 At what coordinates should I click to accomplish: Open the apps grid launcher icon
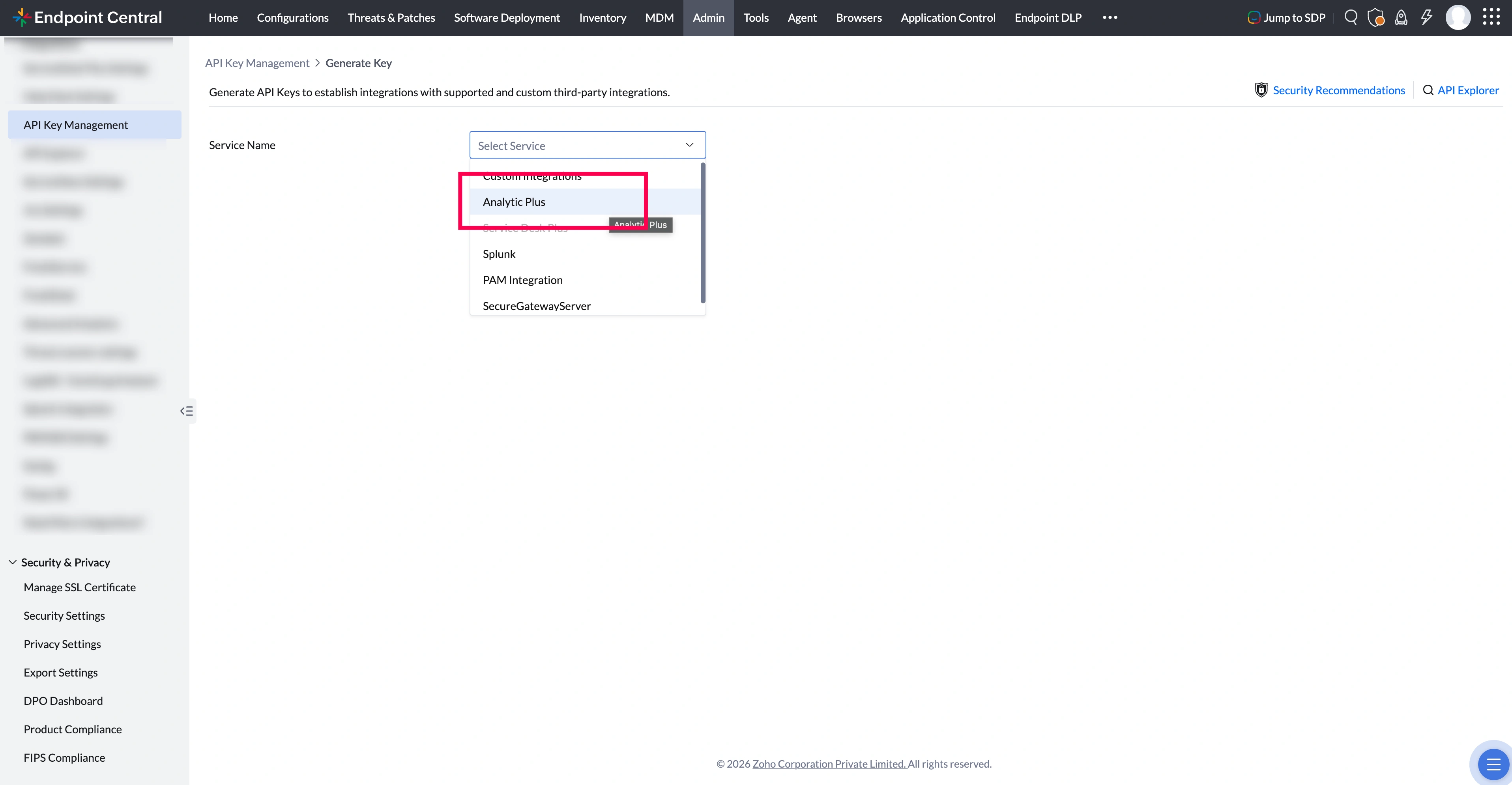(x=1491, y=17)
